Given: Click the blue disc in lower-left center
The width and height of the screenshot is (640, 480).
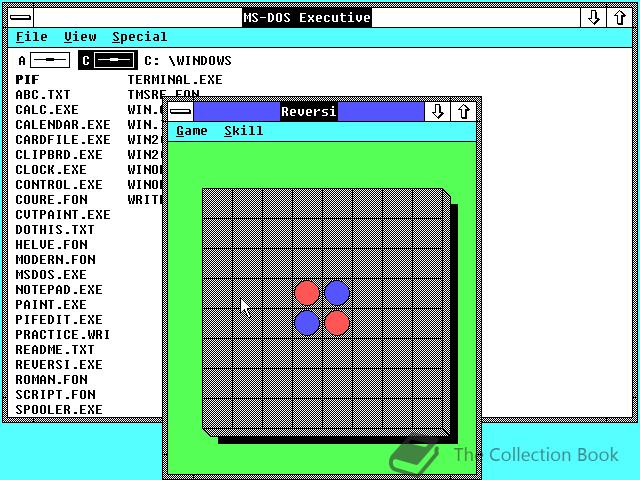Looking at the screenshot, I should [x=307, y=323].
